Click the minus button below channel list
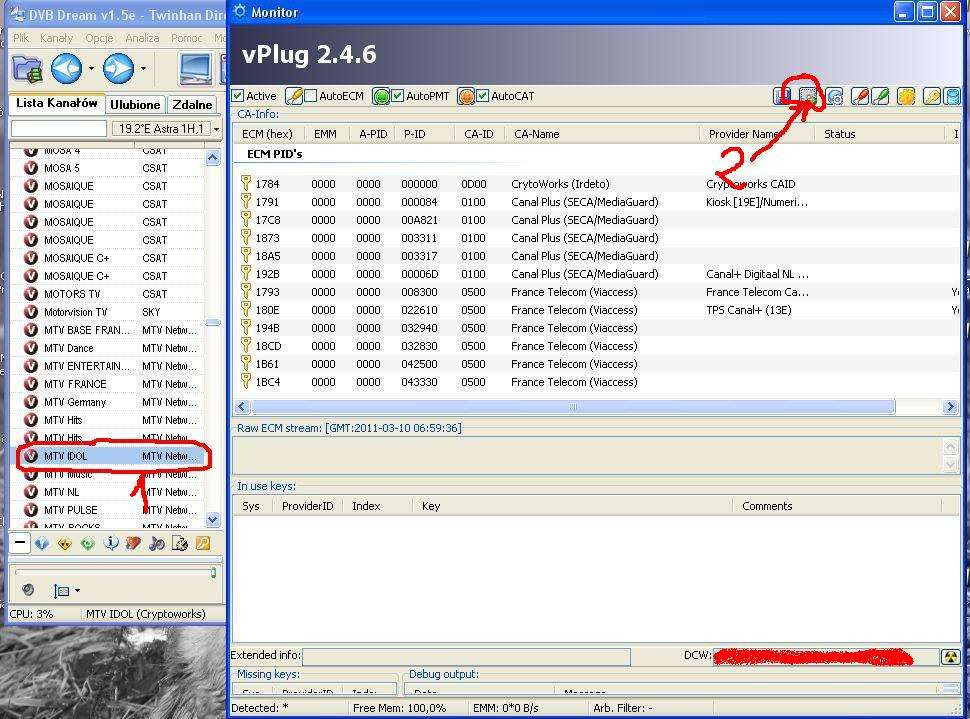The width and height of the screenshot is (970, 719). [20, 543]
